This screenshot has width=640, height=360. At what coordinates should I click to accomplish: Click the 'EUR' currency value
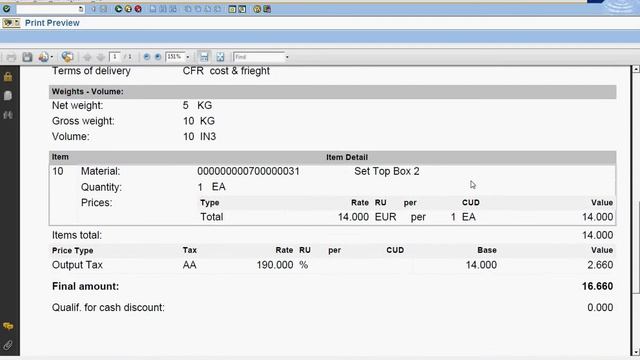tap(385, 217)
